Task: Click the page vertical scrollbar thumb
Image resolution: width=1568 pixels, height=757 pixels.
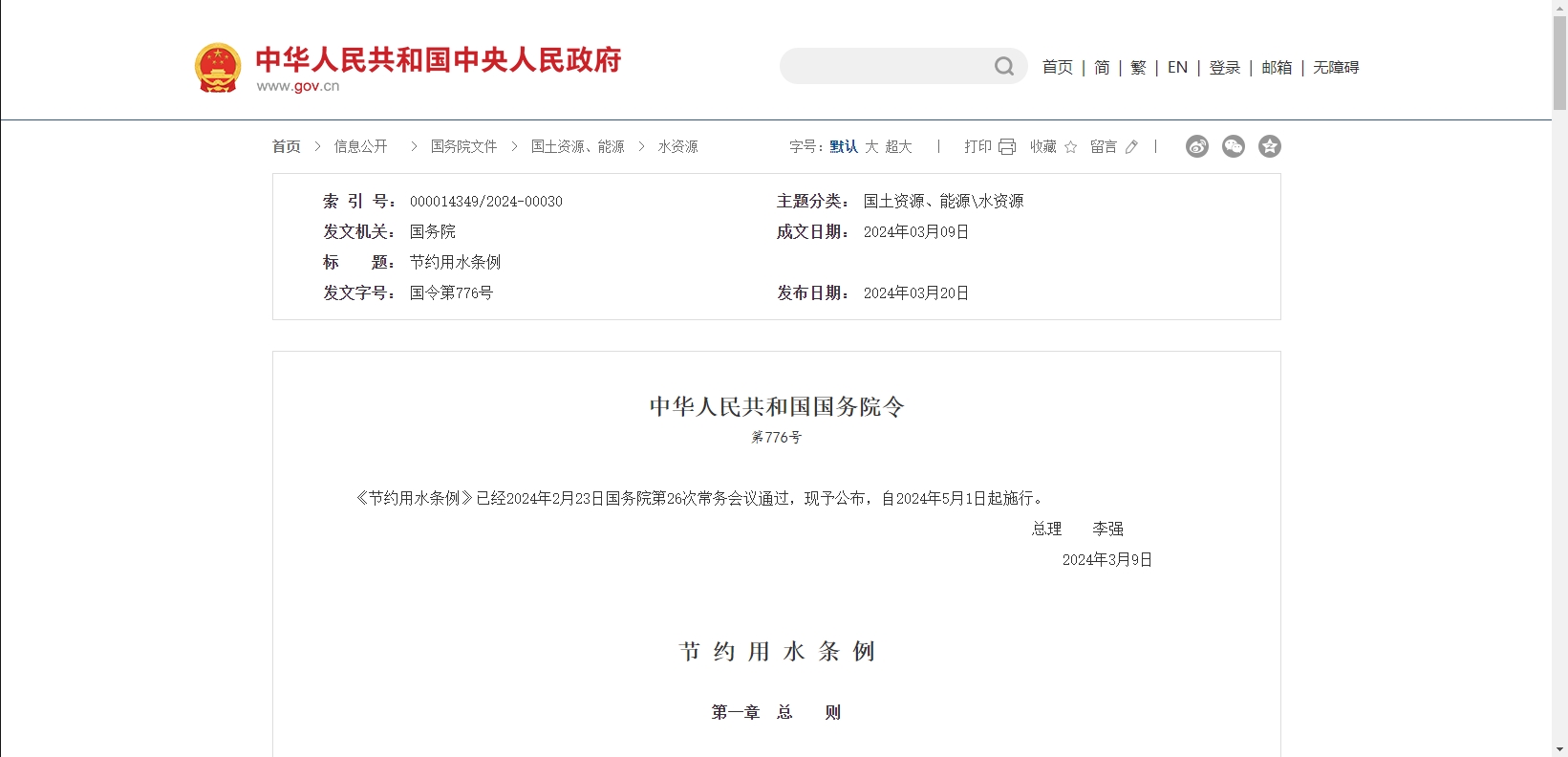Action: 1559,63
